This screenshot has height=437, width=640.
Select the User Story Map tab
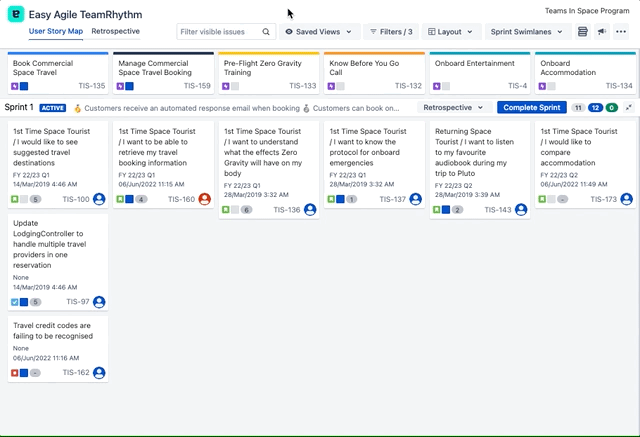point(56,32)
